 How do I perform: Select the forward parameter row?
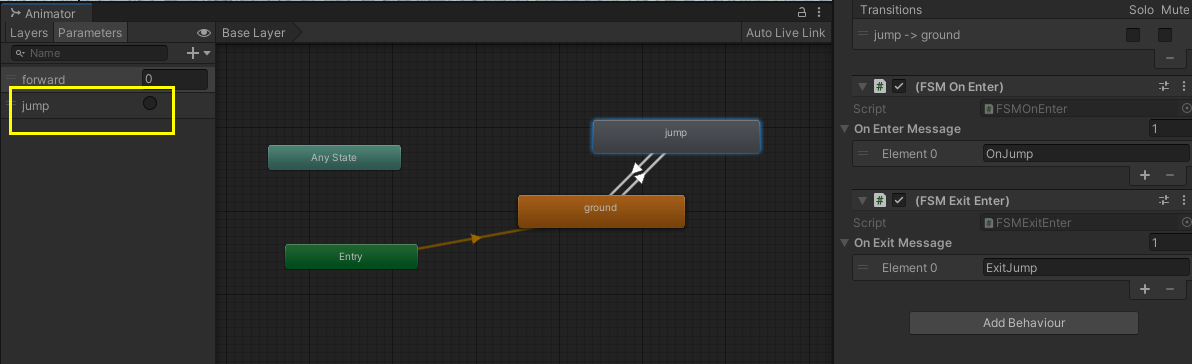point(107,79)
